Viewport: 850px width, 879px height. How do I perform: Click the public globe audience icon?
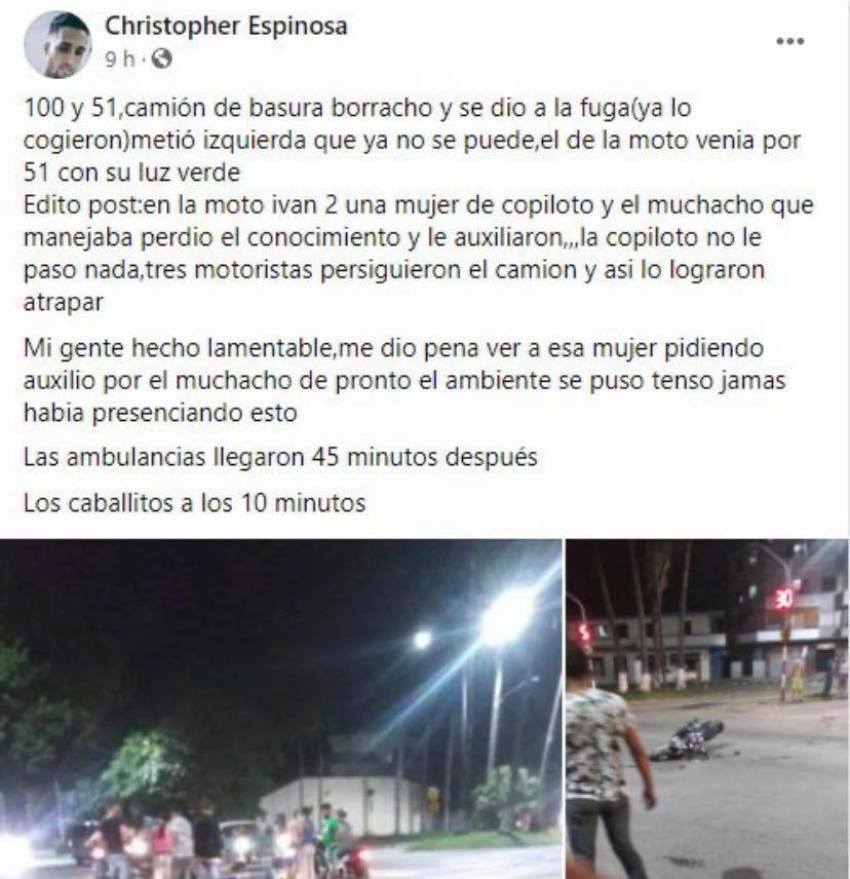(x=162, y=58)
